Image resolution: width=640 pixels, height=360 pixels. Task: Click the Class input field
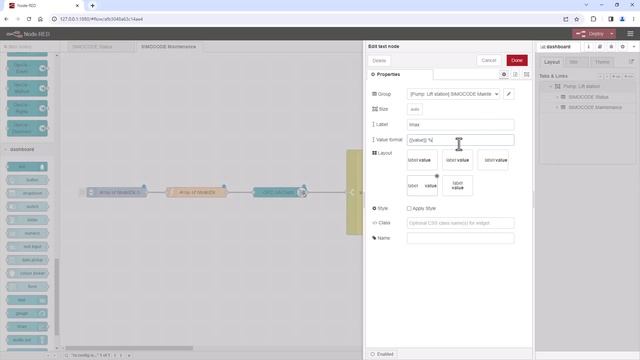[x=460, y=223]
